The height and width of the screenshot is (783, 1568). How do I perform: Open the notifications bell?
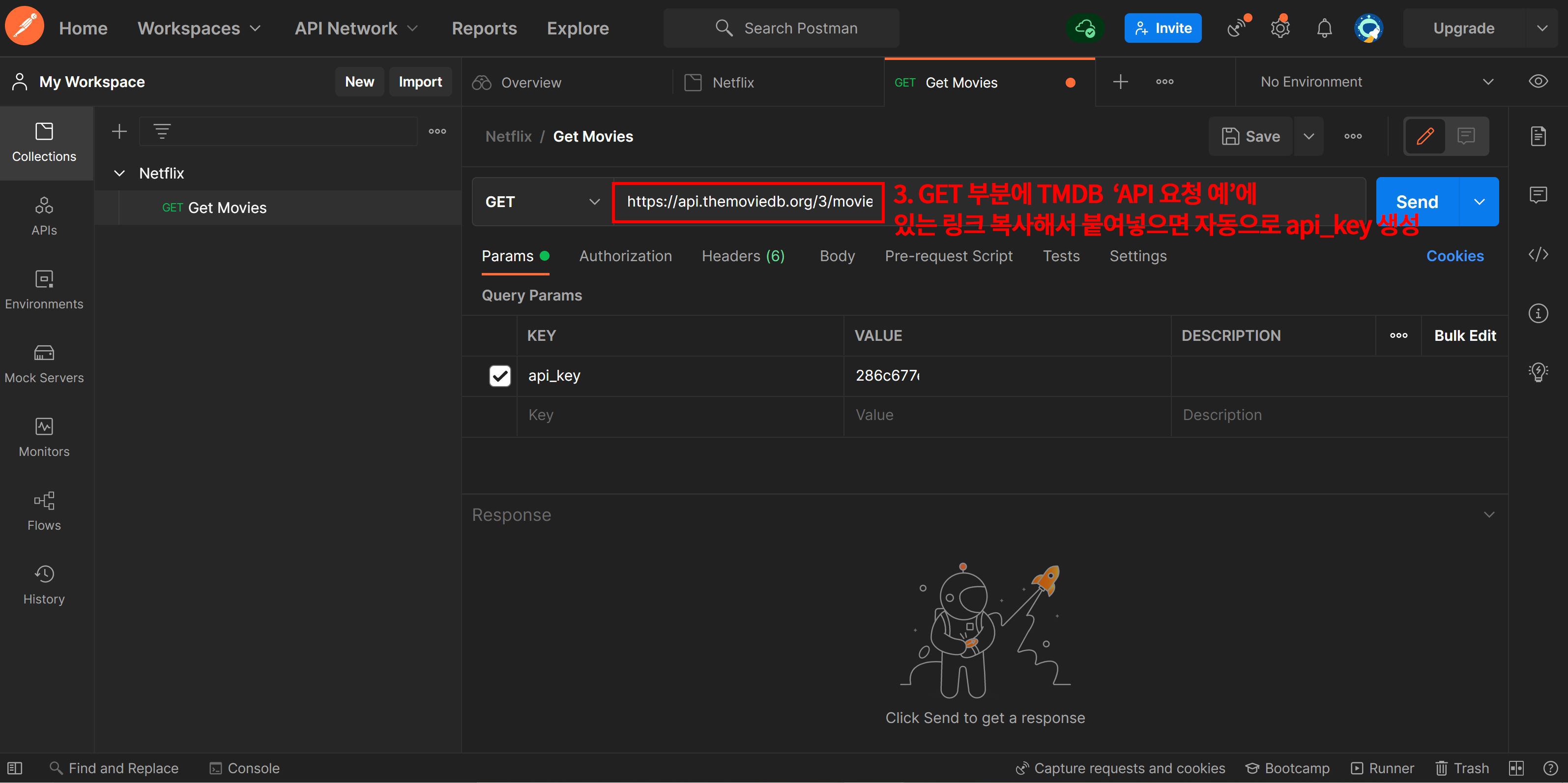(x=1325, y=28)
